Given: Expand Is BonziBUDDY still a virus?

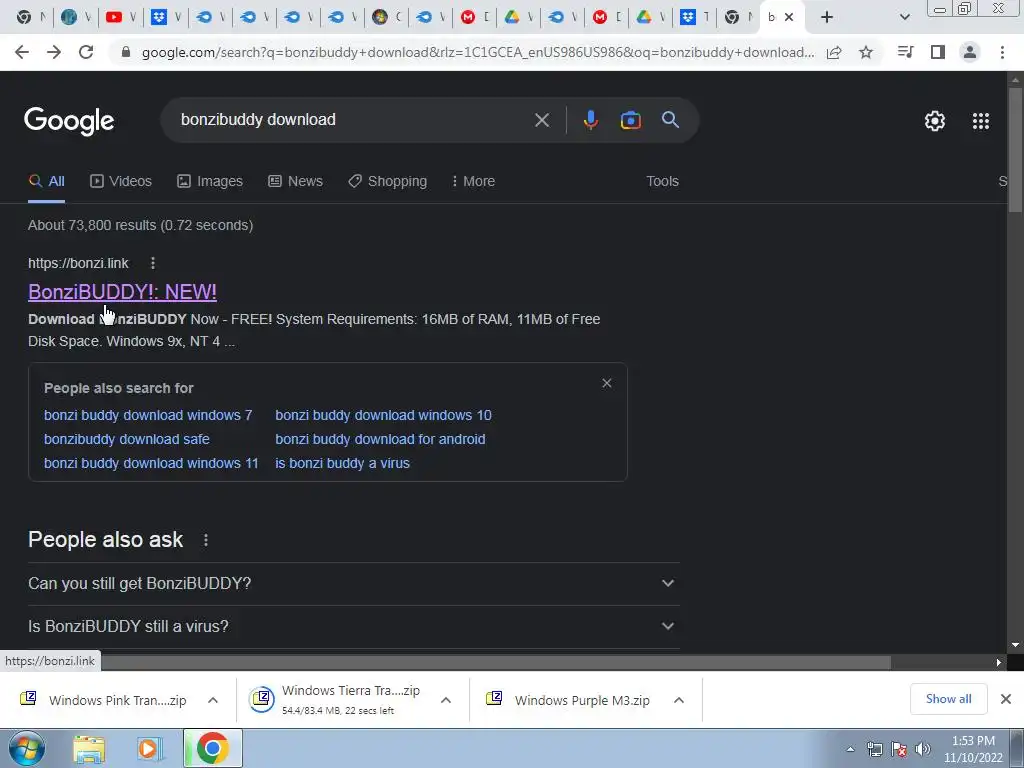Looking at the screenshot, I should coord(353,626).
